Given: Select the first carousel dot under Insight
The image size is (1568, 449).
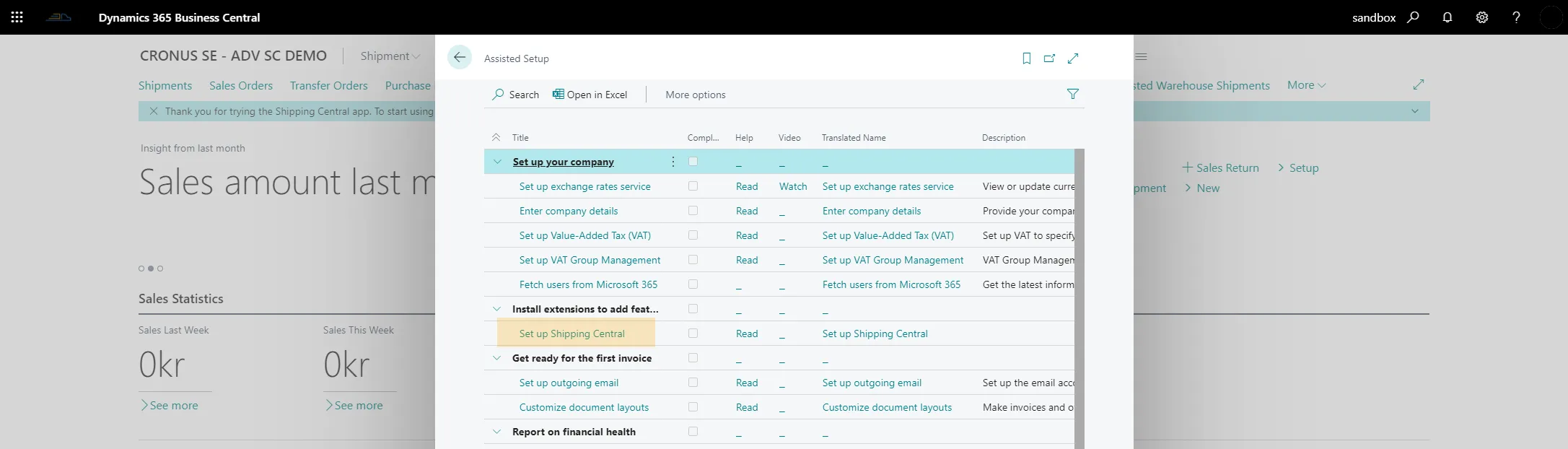Looking at the screenshot, I should click(141, 269).
